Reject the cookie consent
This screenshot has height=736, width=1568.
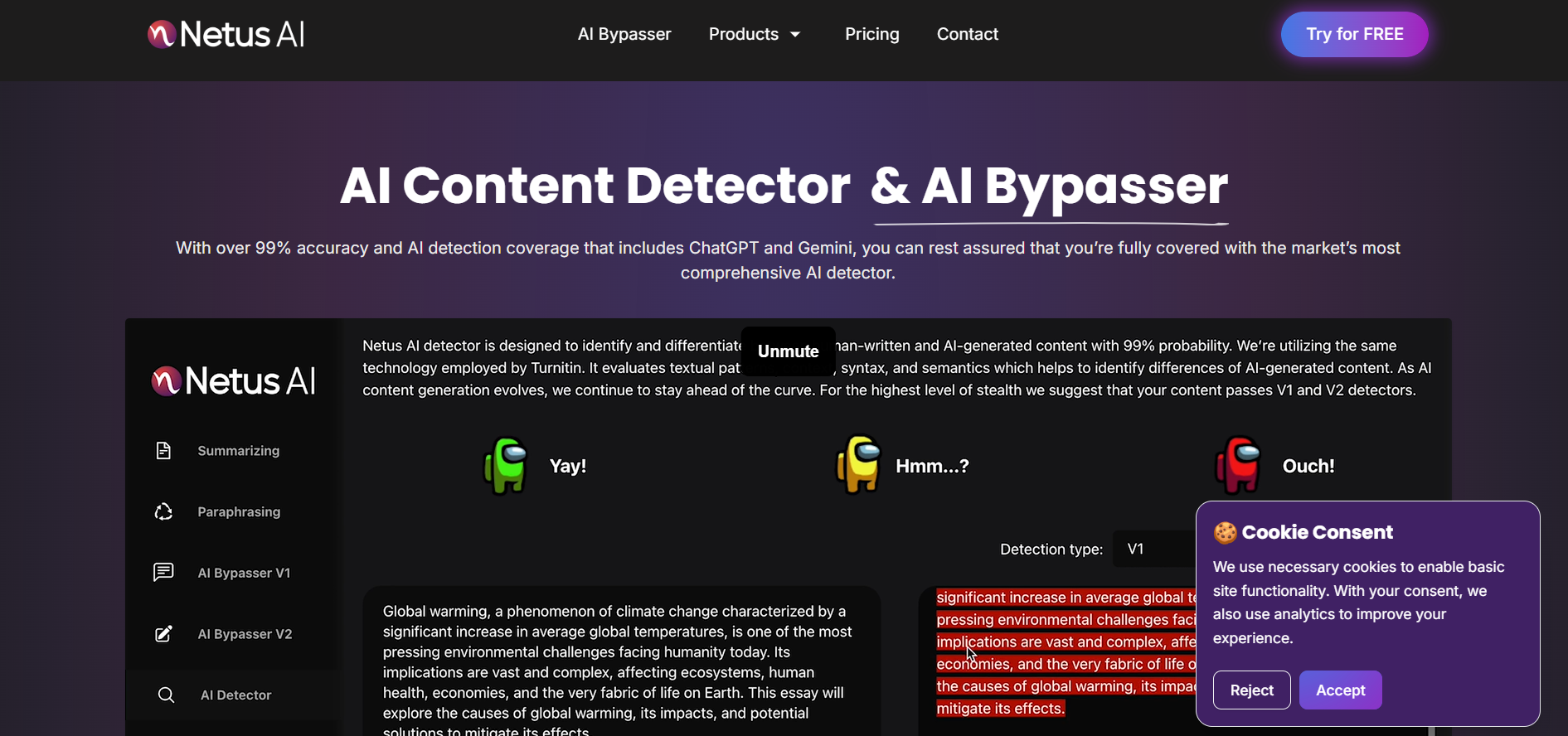(1251, 690)
